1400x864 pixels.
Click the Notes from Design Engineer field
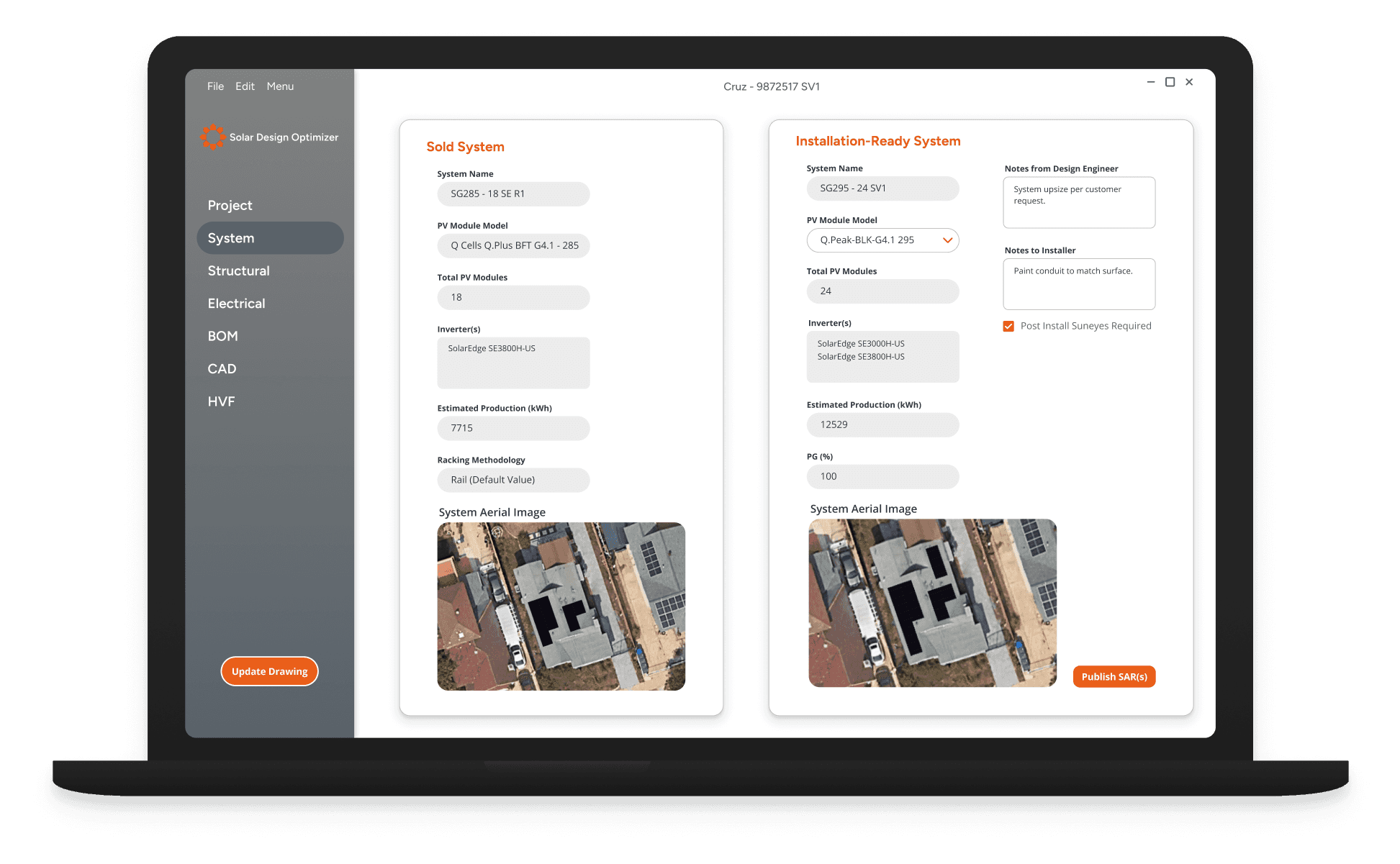click(1078, 203)
